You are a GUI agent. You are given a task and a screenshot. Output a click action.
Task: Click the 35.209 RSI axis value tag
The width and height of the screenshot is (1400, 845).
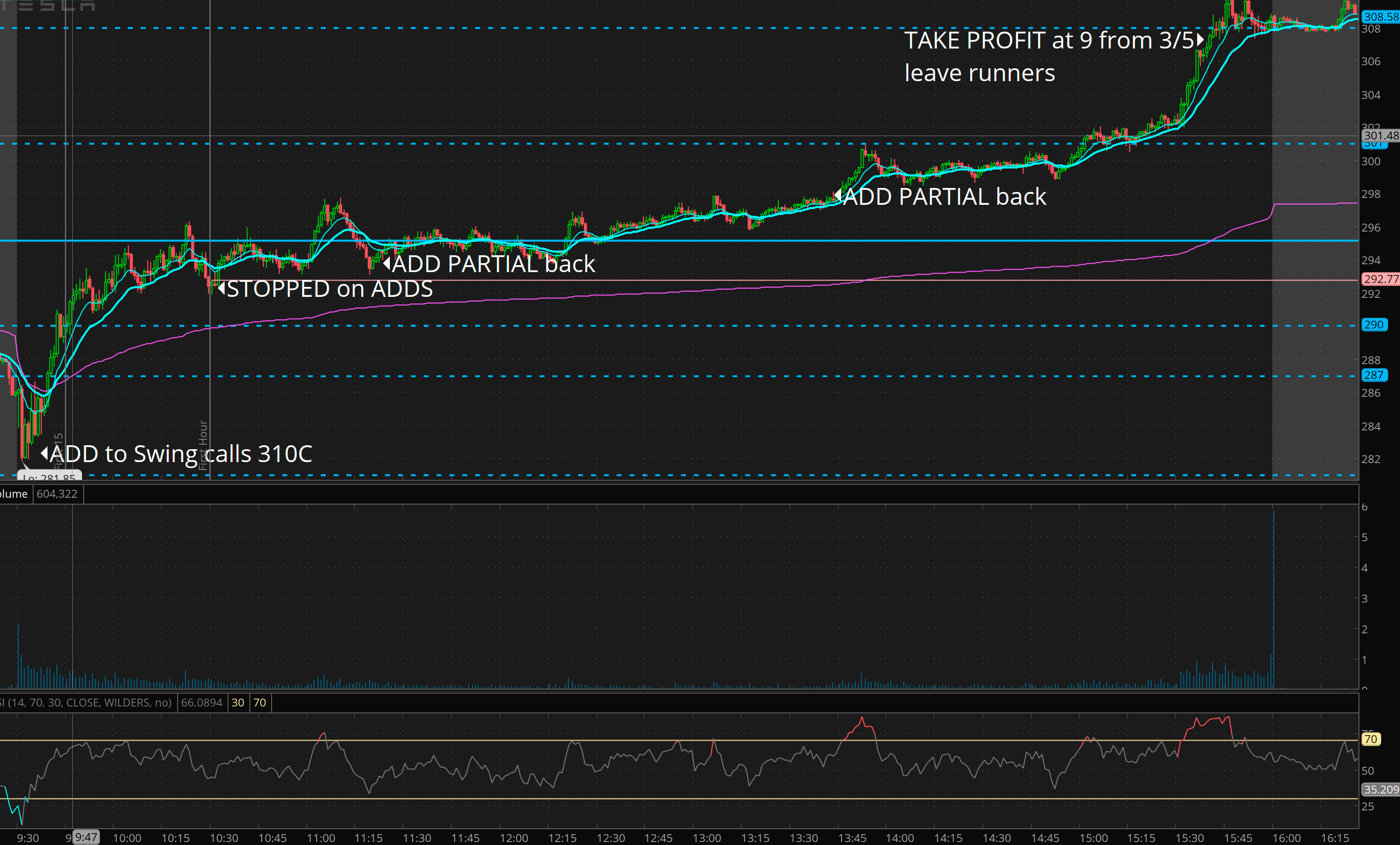point(1381,789)
